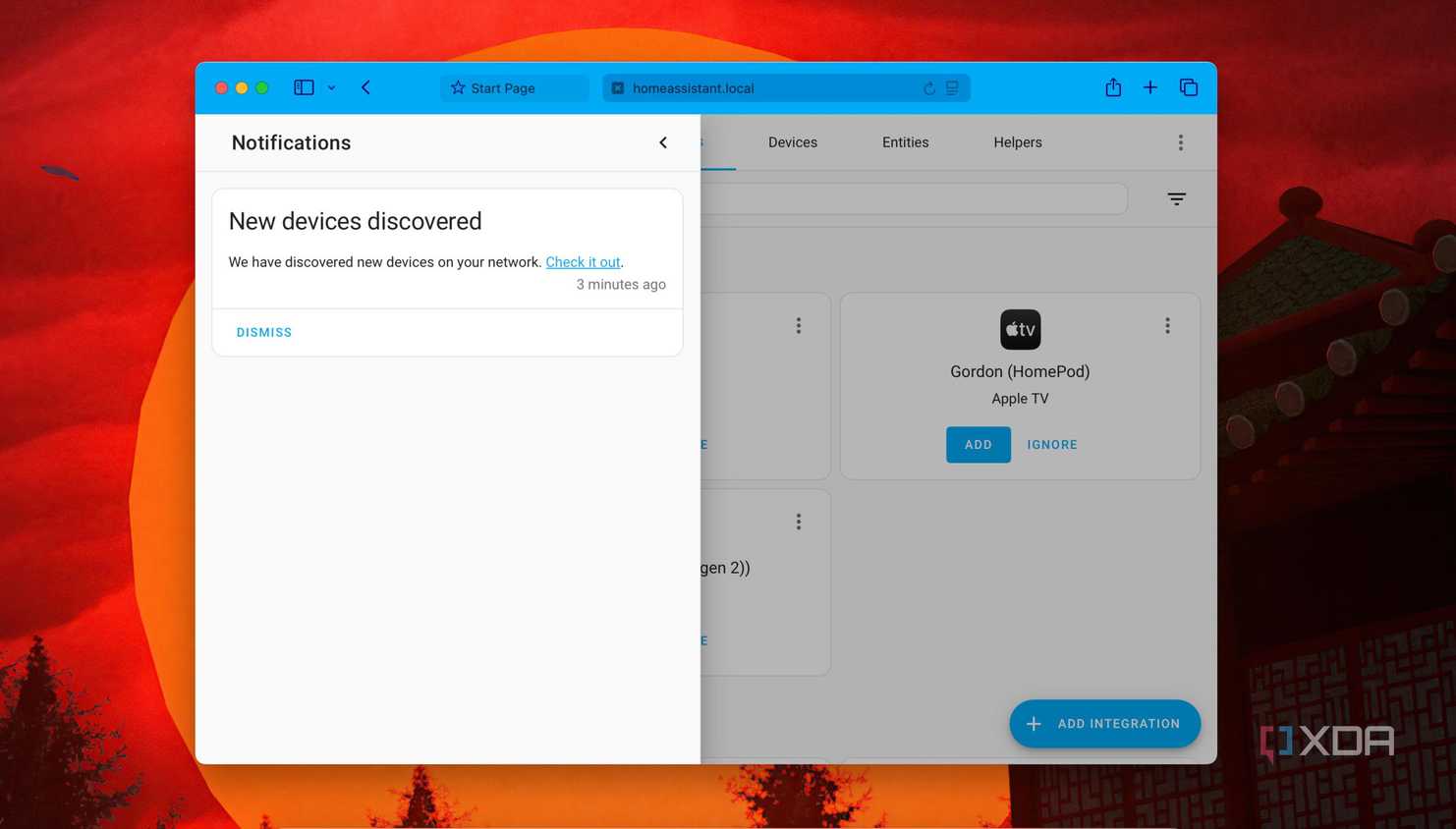The height and width of the screenshot is (829, 1456).
Task: Click the 'New devices discovered' heading
Action: 356,221
